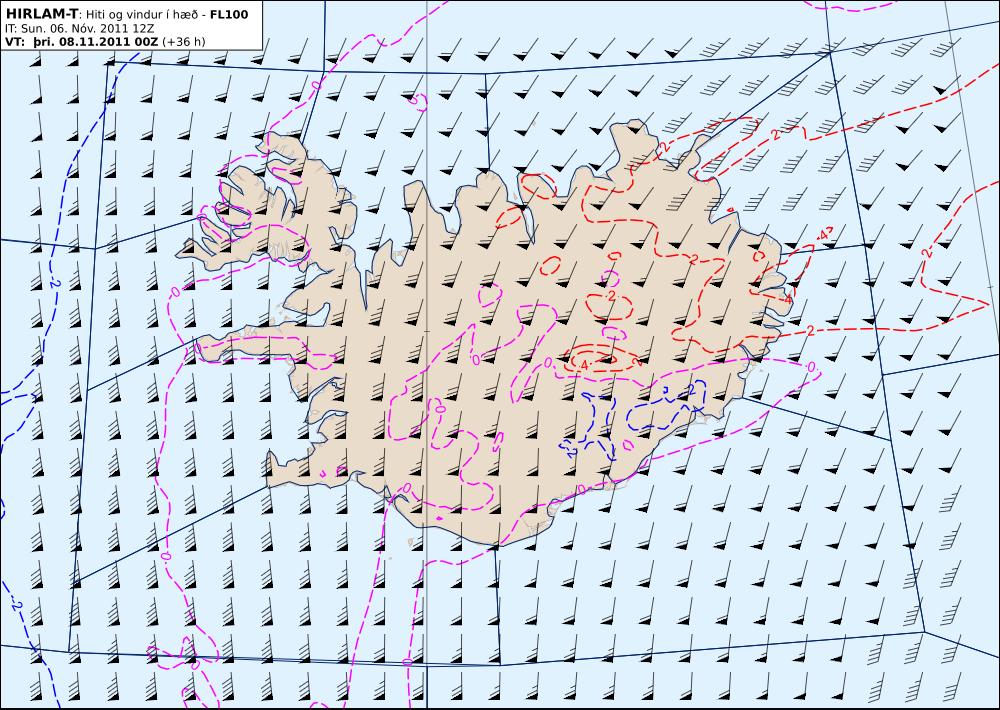Click the FL100 flight level label
Screen dimensions: 1000x710
click(x=229, y=15)
